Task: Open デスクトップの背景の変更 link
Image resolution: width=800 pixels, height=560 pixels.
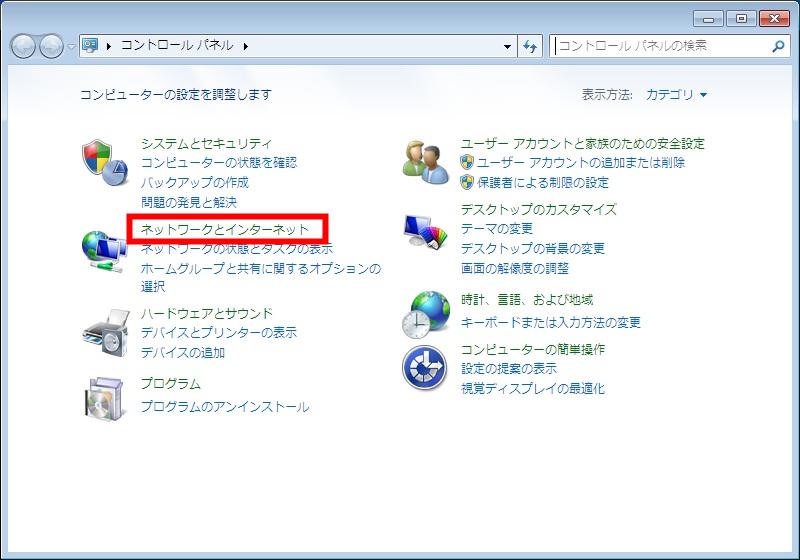Action: coord(533,248)
